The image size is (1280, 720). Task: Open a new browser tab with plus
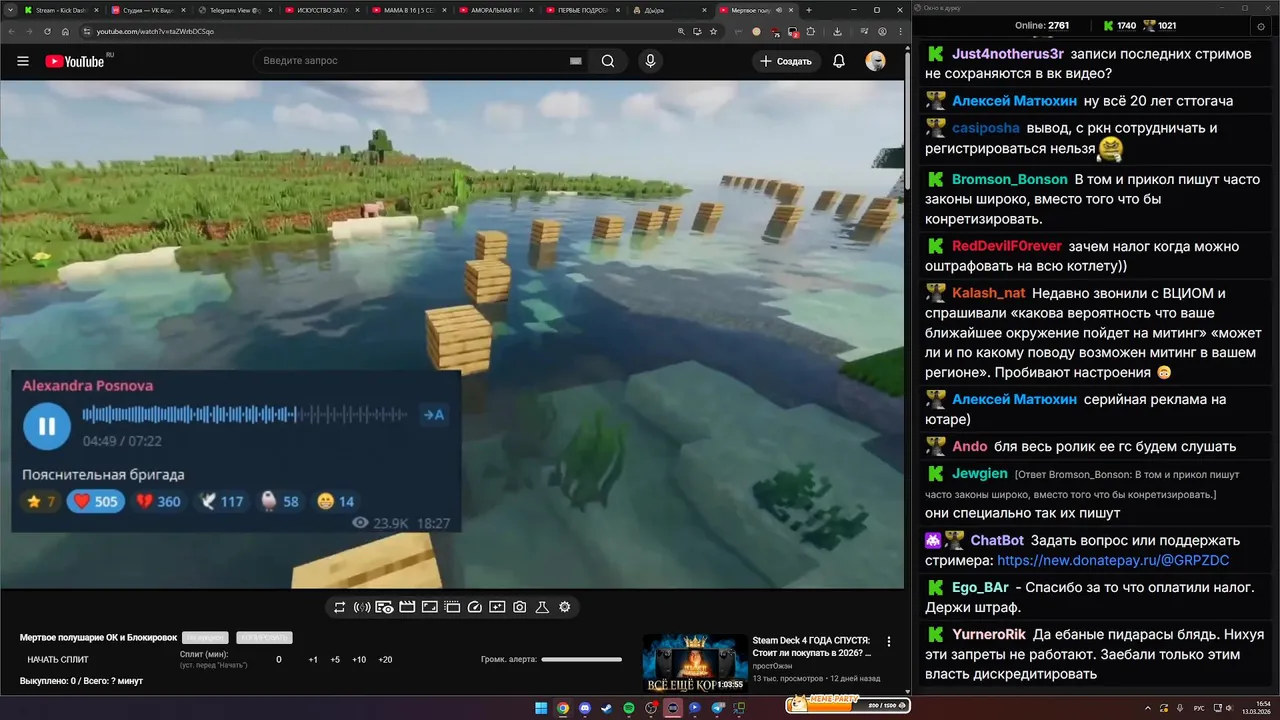coord(809,10)
